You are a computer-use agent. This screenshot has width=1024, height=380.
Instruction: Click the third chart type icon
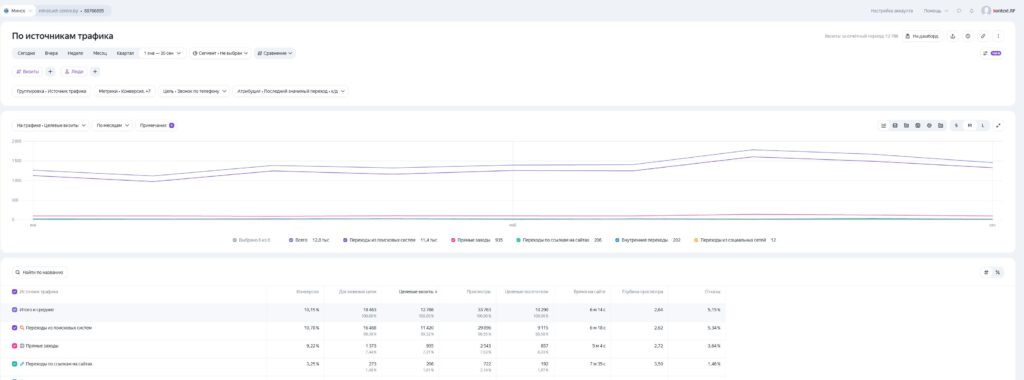tap(906, 125)
